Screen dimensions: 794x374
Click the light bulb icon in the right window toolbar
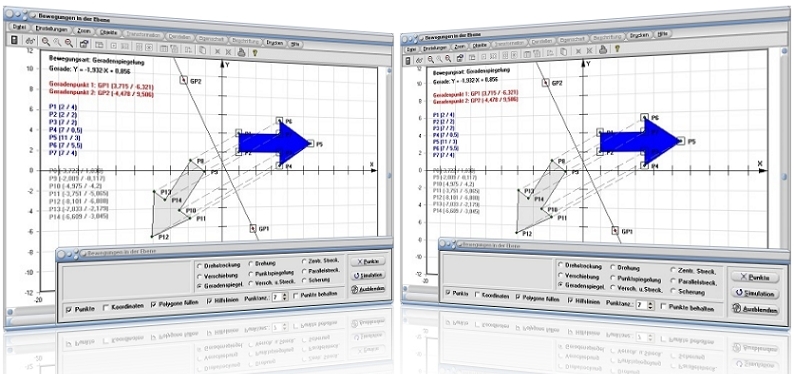pyautogui.click(x=617, y=49)
